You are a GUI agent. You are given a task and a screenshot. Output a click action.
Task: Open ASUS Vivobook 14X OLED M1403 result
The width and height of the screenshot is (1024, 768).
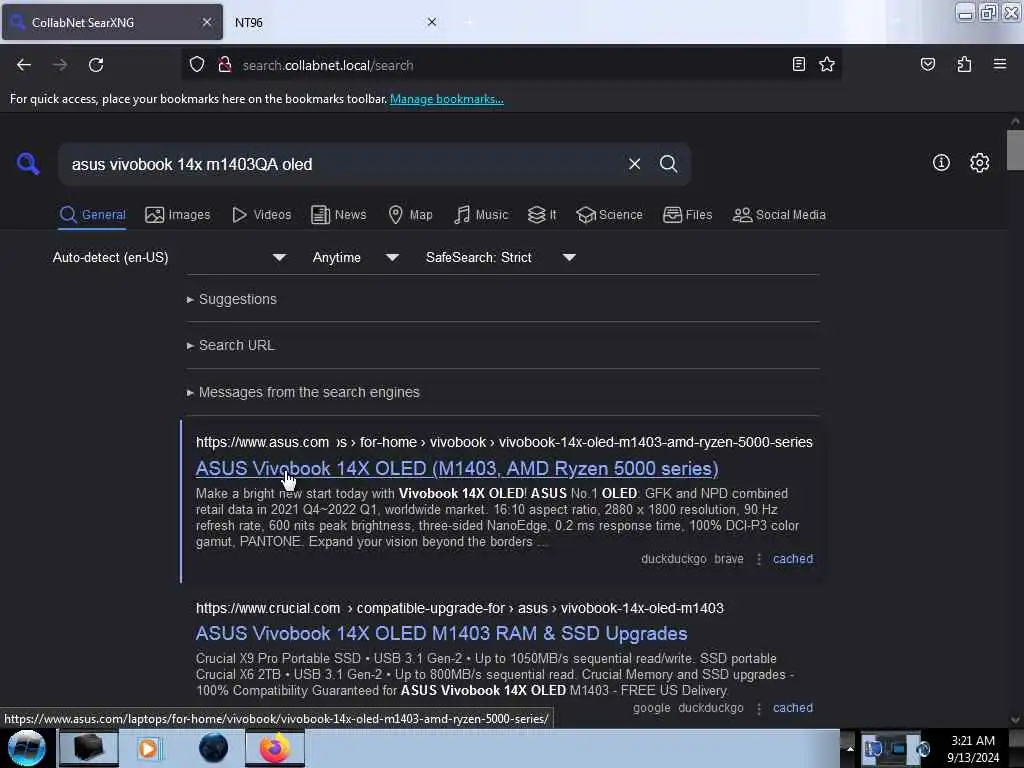pos(457,468)
